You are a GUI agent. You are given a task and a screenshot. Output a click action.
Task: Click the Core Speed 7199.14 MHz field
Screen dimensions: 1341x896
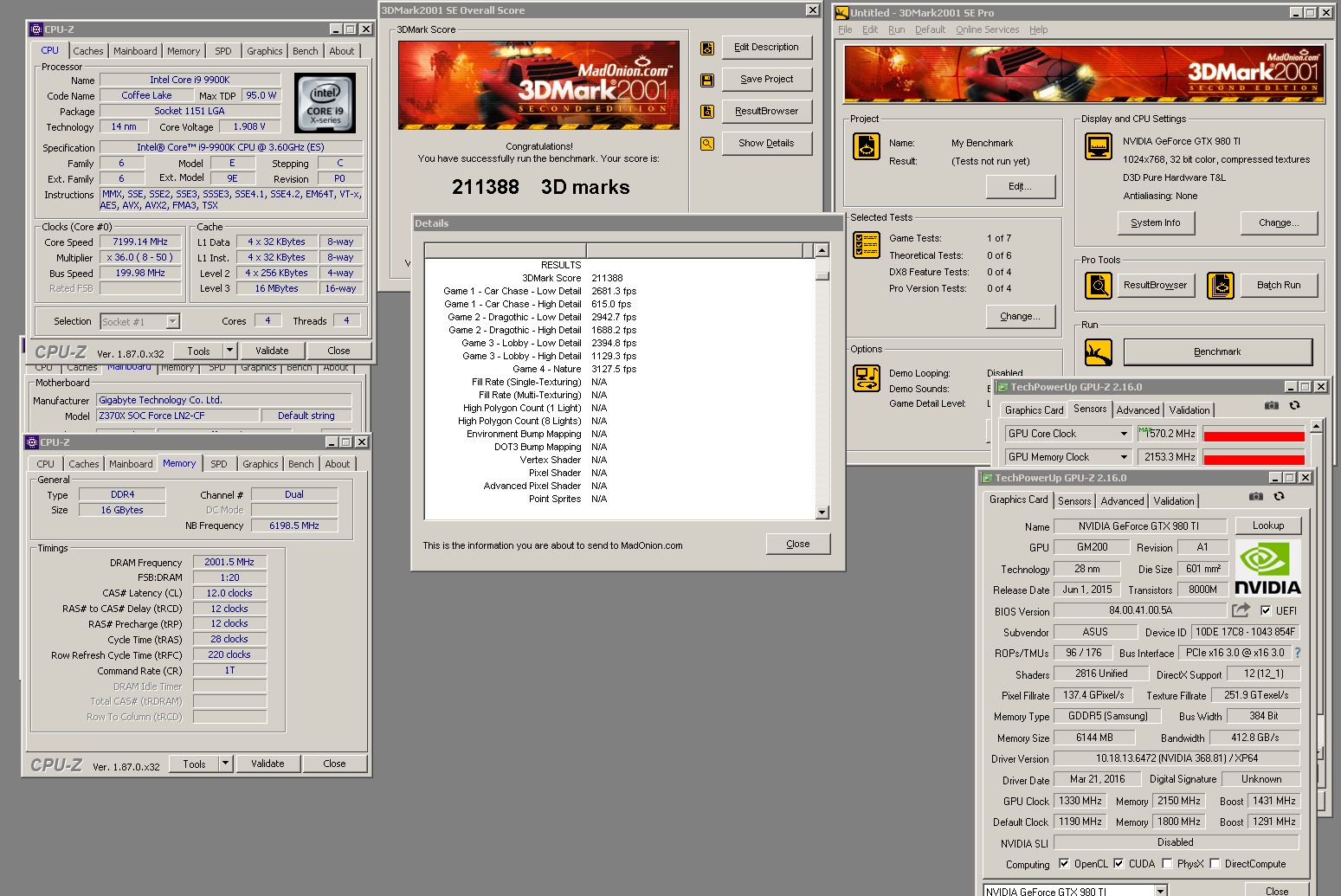click(x=140, y=242)
